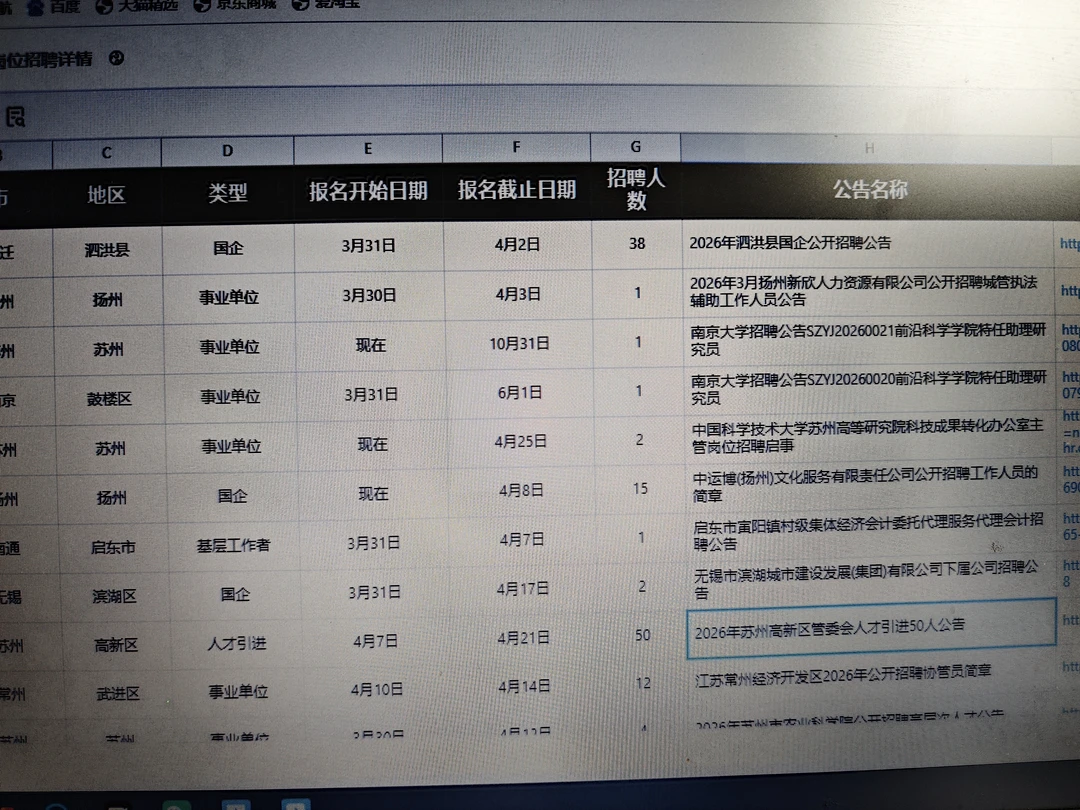The width and height of the screenshot is (1080, 810).
Task: Select the 武进区 region cell
Action: pyautogui.click(x=118, y=694)
